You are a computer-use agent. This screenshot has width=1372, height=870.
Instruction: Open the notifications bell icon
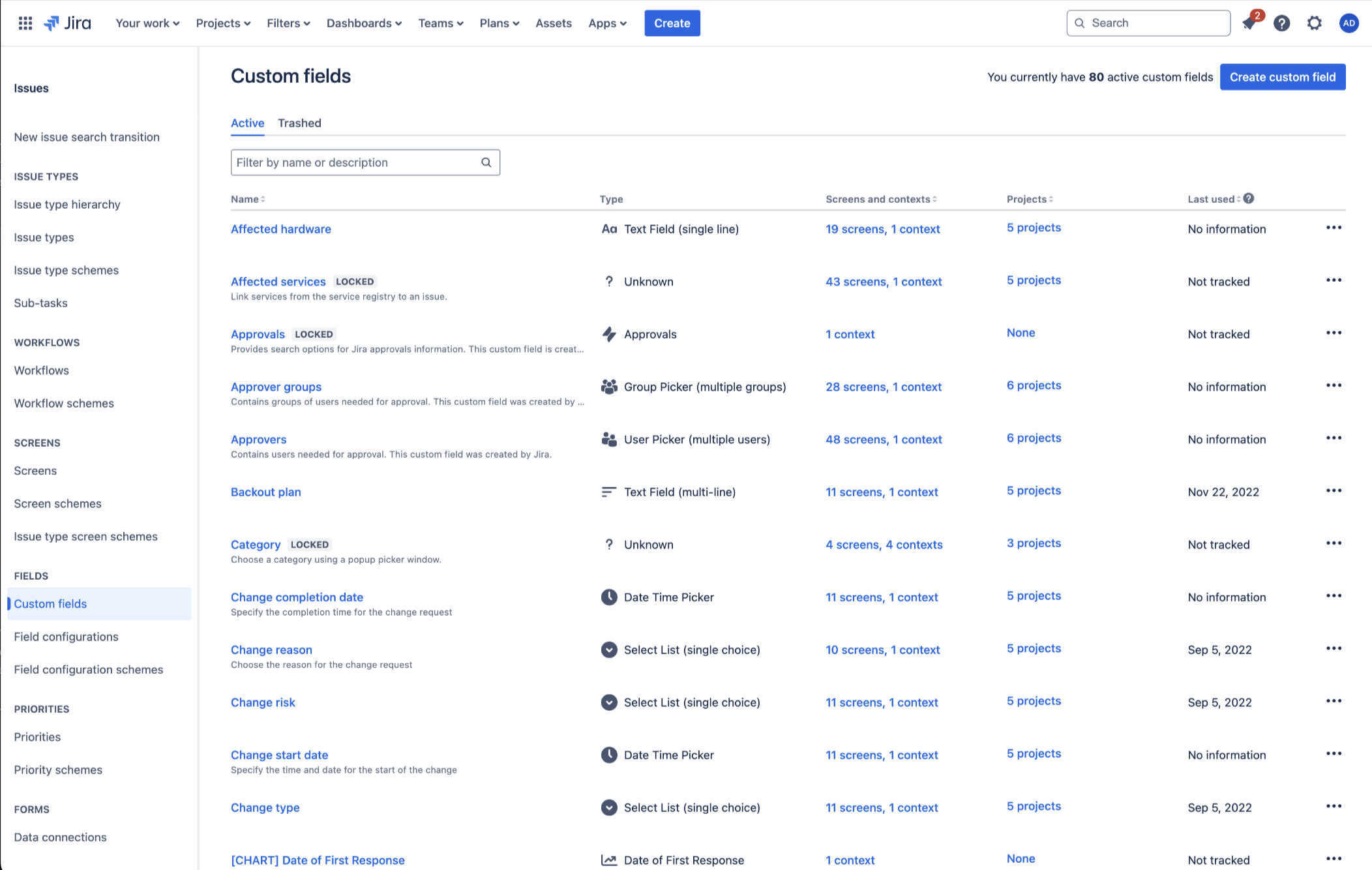click(1249, 23)
